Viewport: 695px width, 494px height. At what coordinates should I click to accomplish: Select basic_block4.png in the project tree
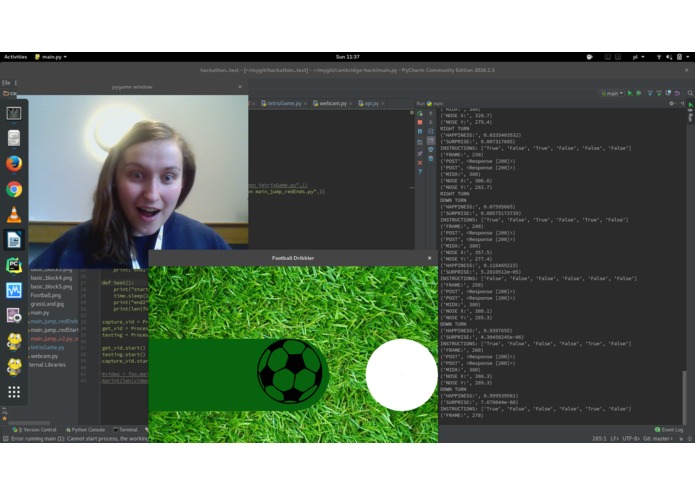click(x=51, y=278)
